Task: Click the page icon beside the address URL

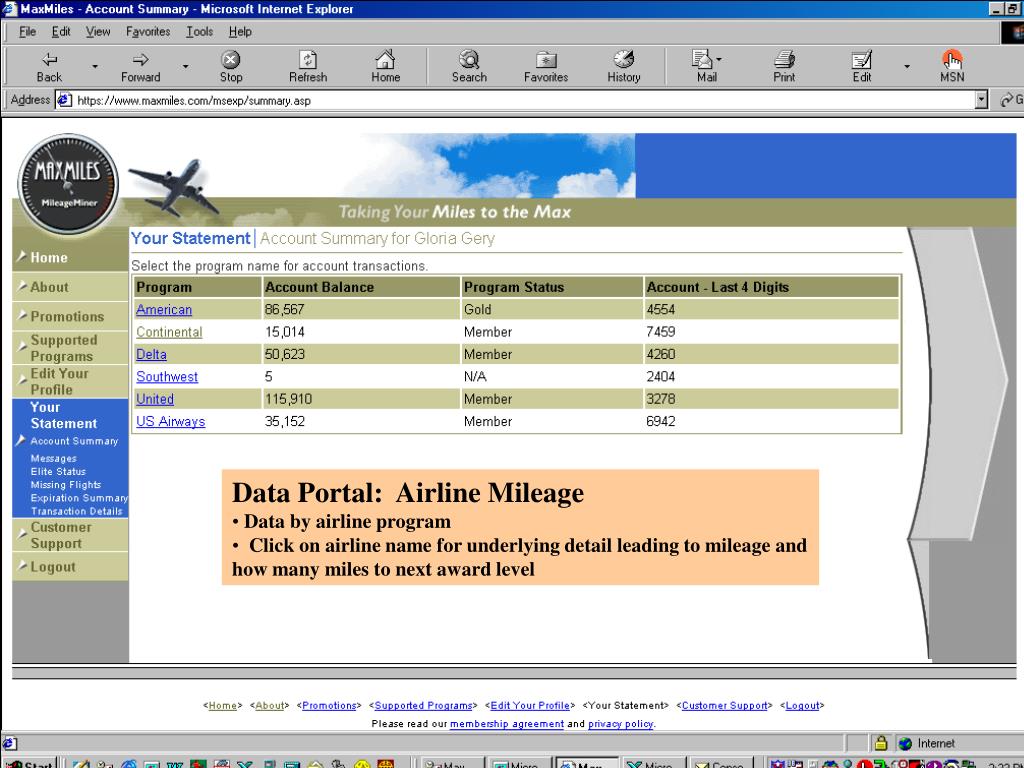Action: tap(64, 100)
